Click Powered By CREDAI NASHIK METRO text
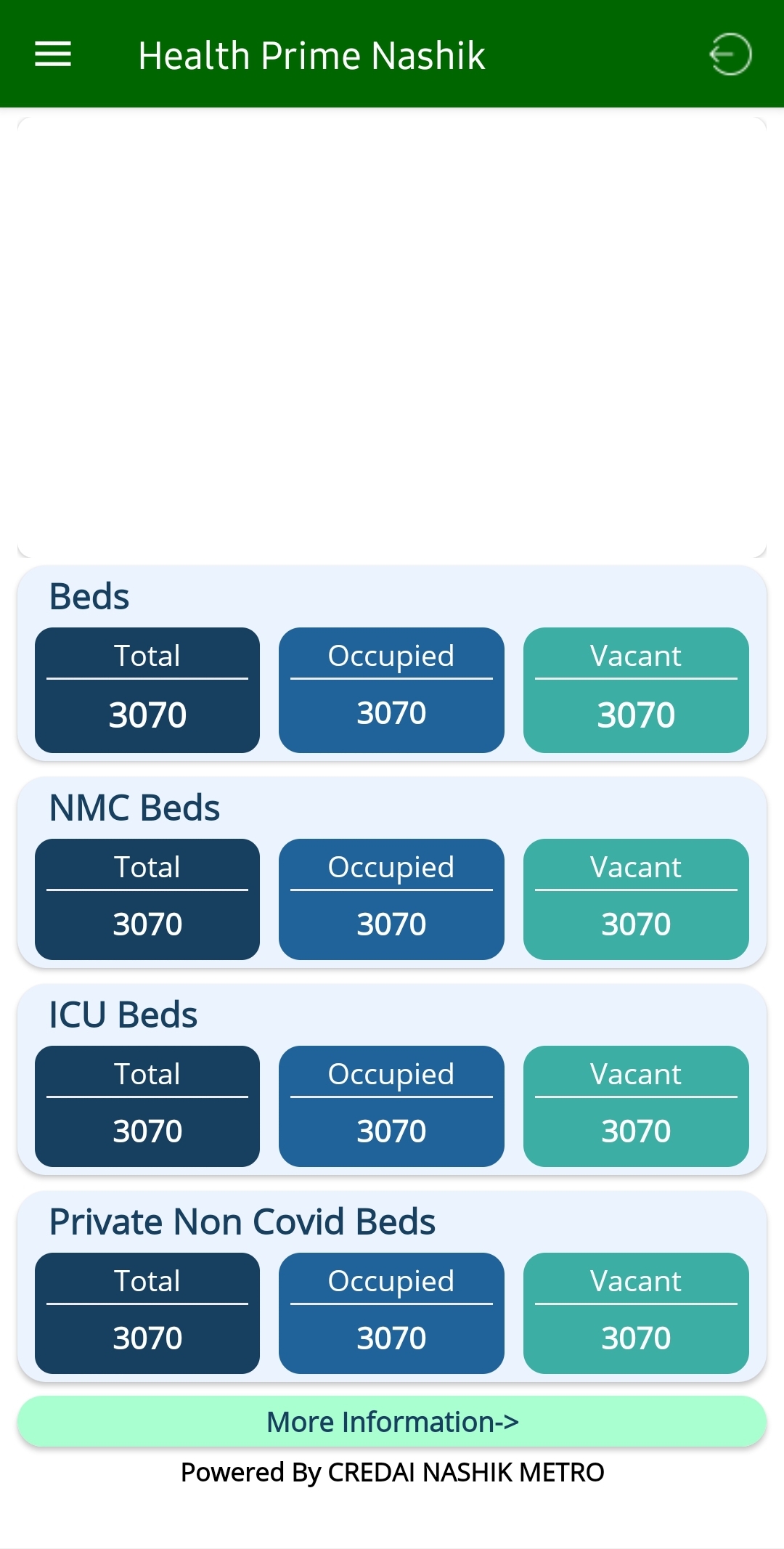784x1549 pixels. point(392,1472)
